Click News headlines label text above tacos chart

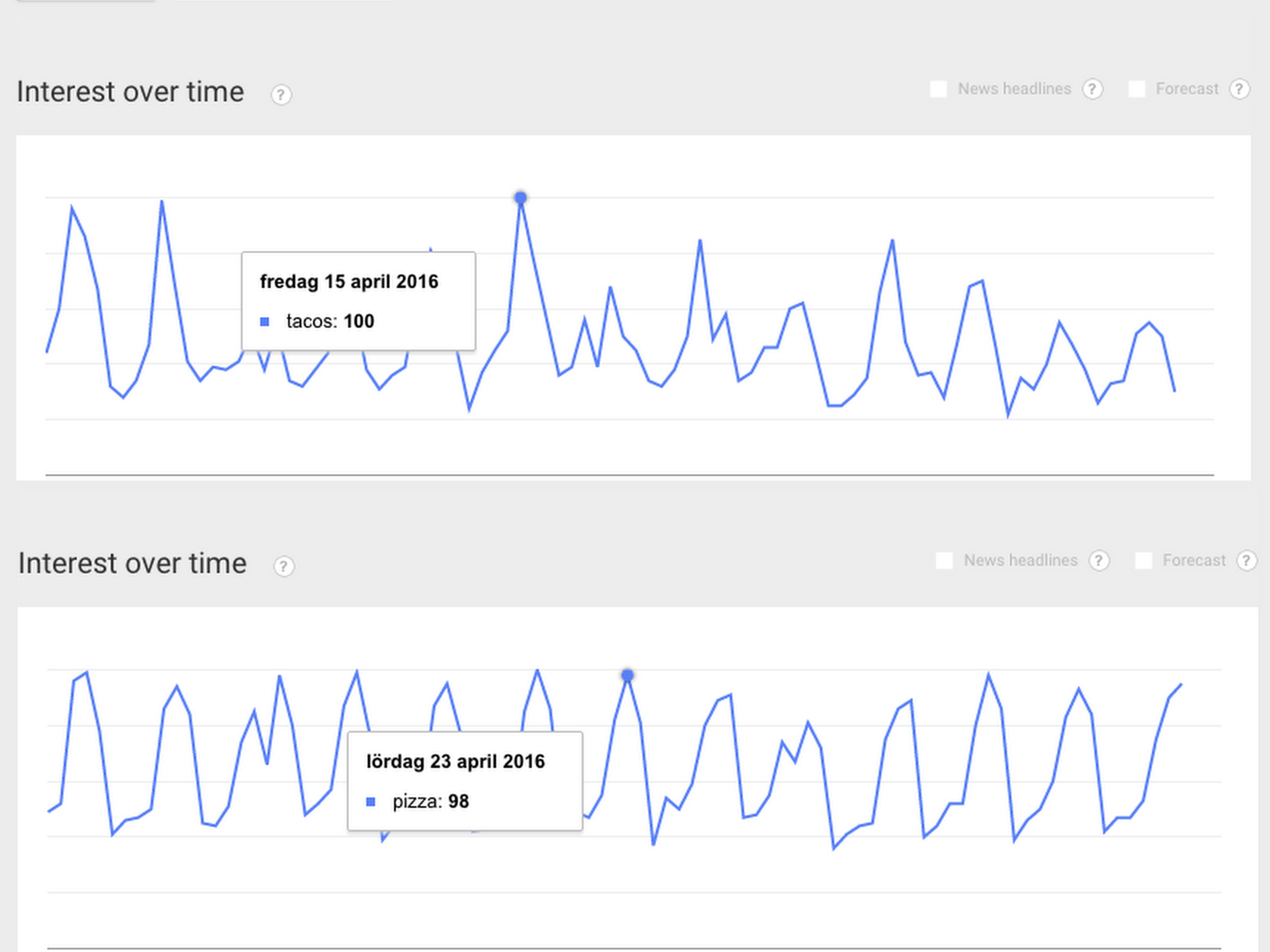click(x=1014, y=89)
